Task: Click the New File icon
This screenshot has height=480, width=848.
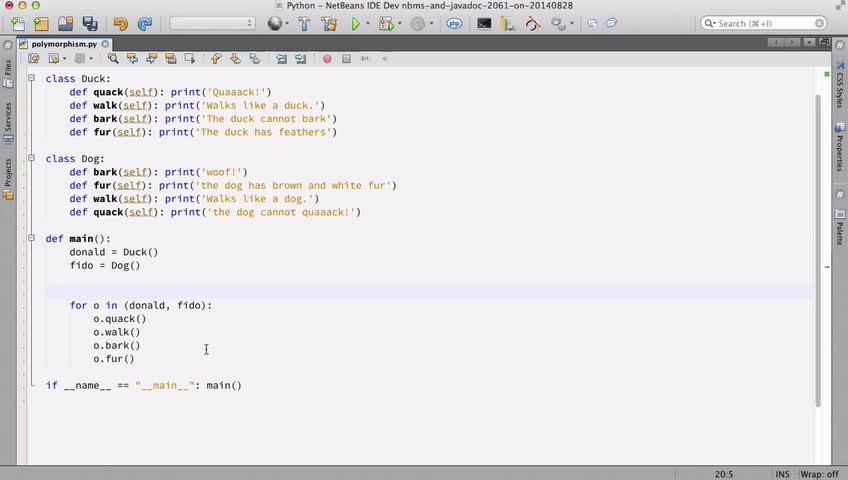Action: [x=17, y=24]
